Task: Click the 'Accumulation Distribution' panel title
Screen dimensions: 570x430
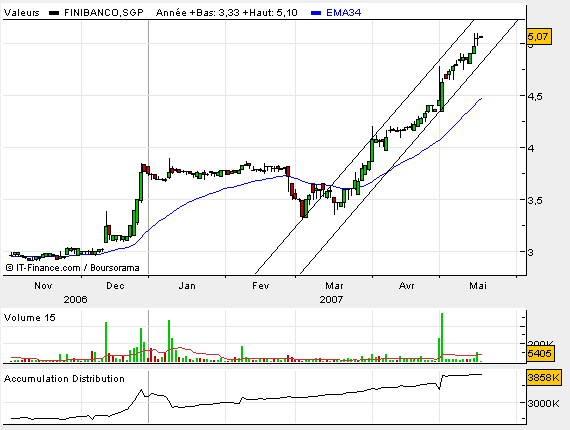Action: click(64, 379)
